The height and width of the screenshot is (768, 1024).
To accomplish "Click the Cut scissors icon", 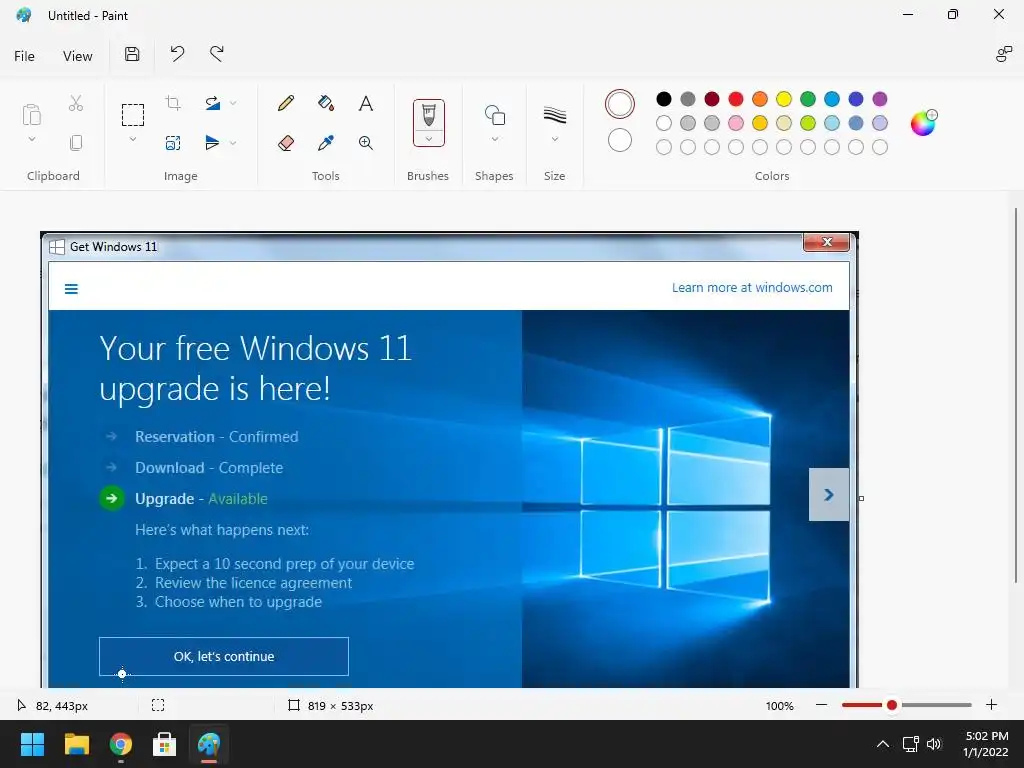I will (x=76, y=103).
